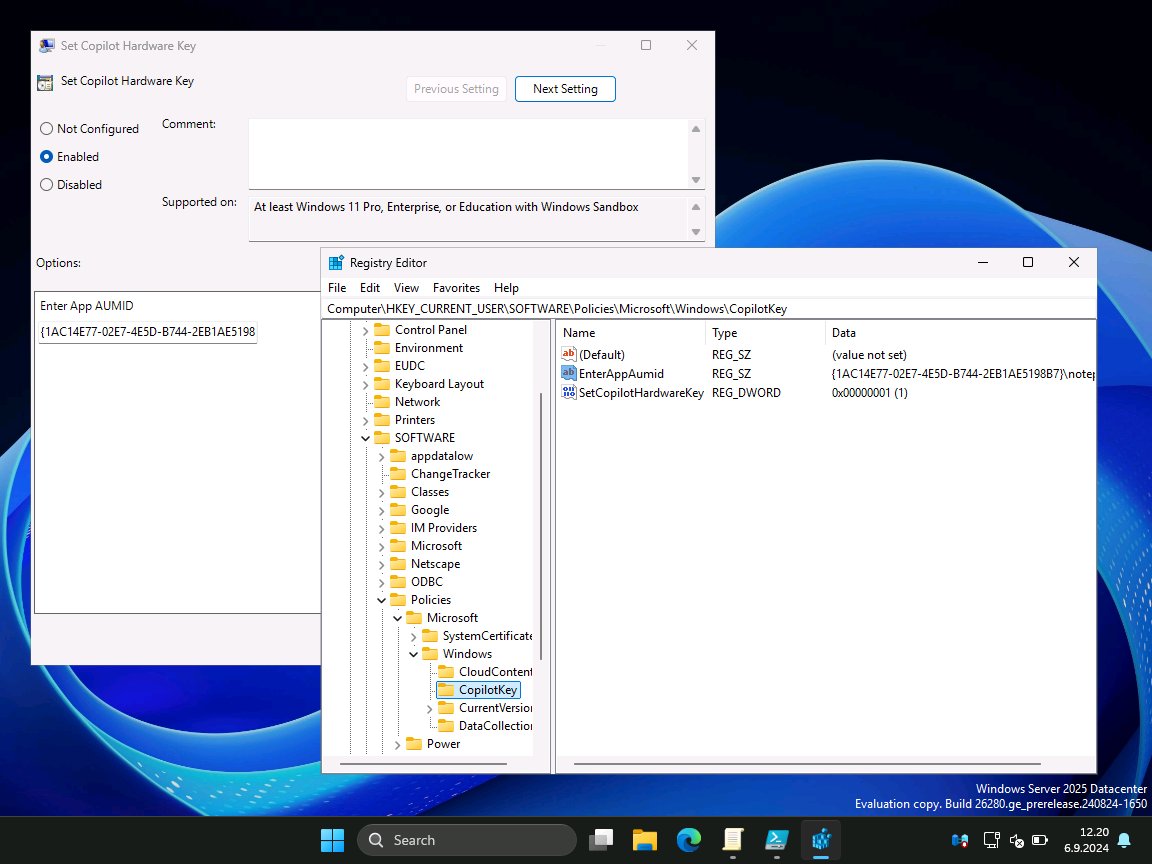Viewport: 1152px width, 864px height.
Task: Click the Next Setting button
Action: 564,88
